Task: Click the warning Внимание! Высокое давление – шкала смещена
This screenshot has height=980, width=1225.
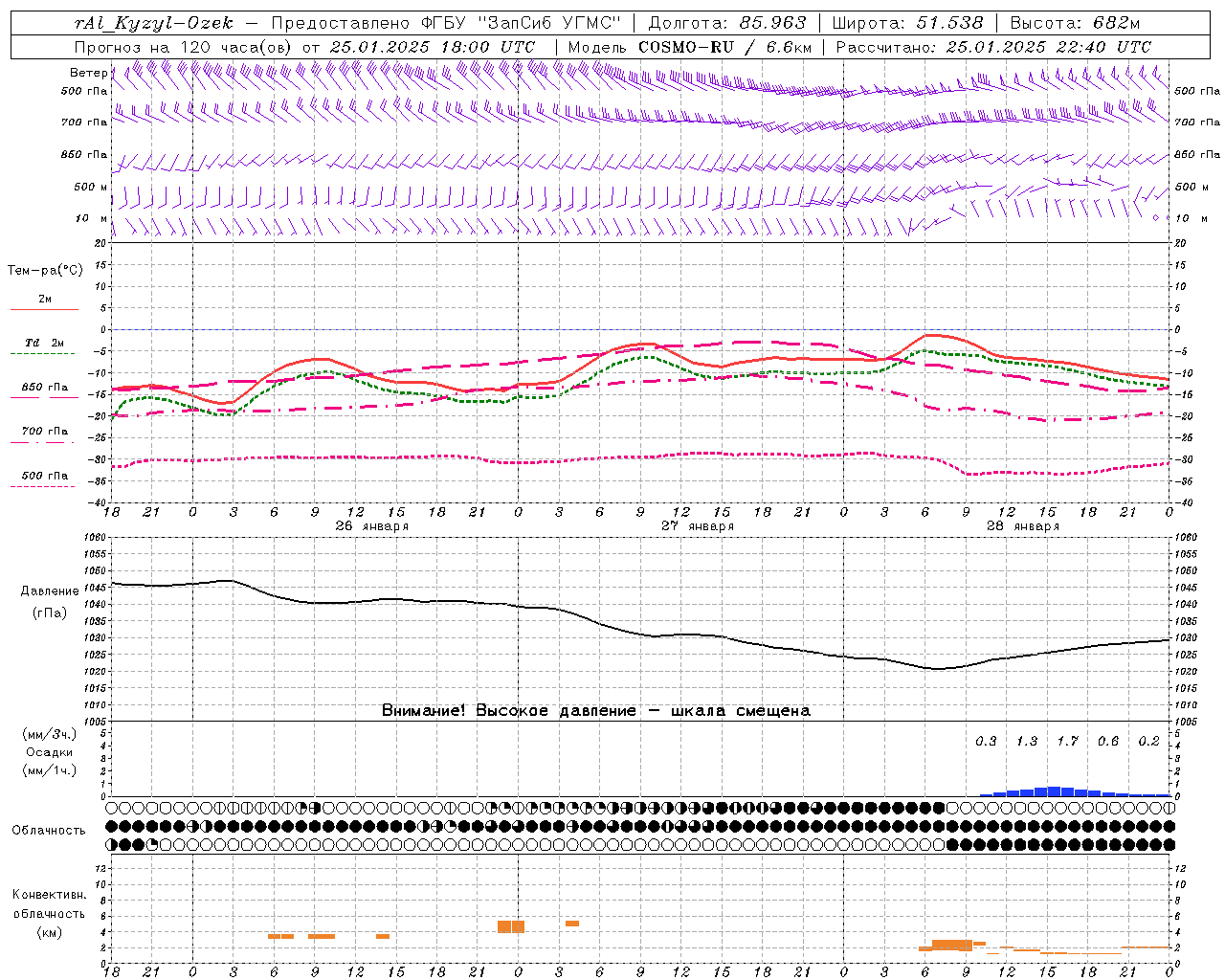Action: tap(596, 711)
